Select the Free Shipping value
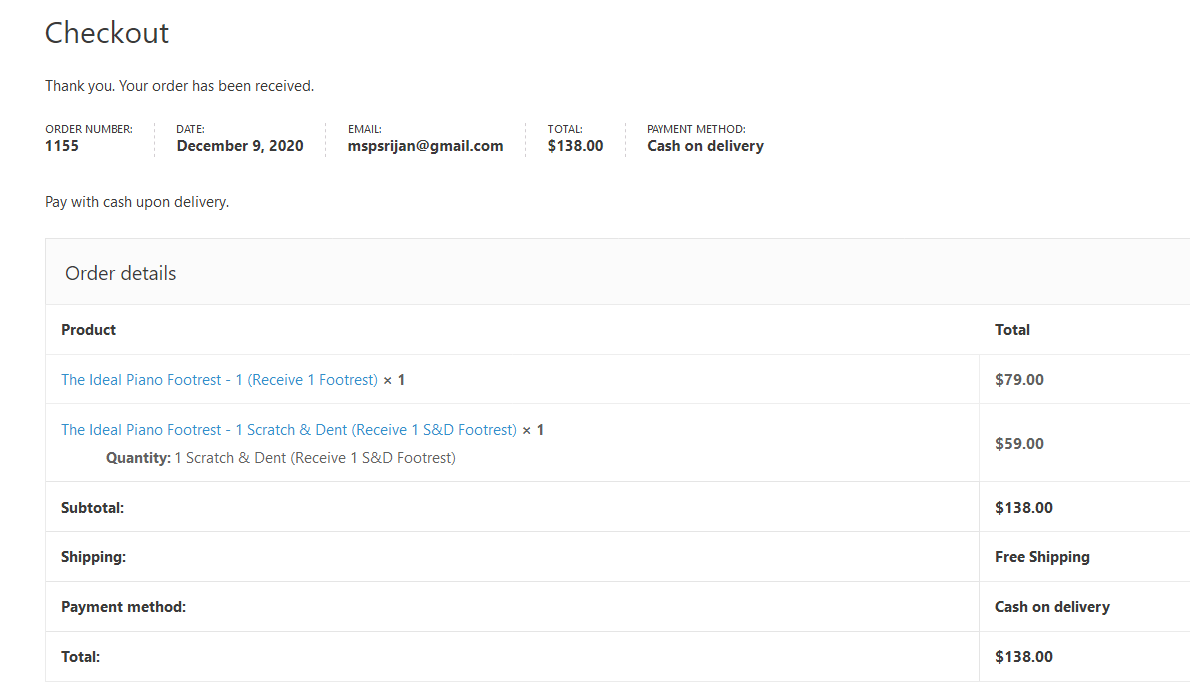 click(1042, 557)
